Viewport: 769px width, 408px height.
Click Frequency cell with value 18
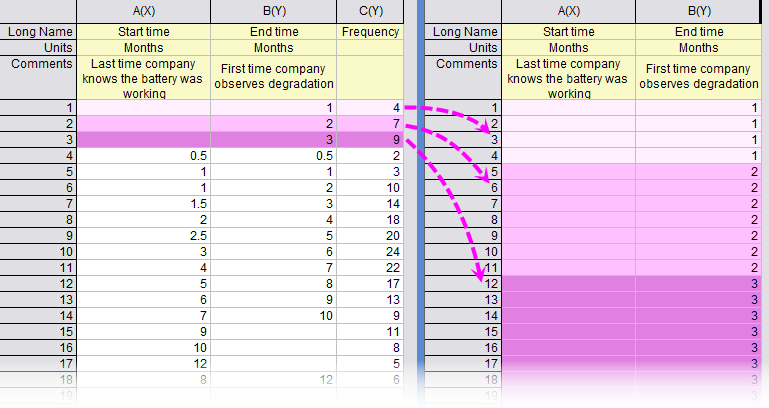click(370, 220)
